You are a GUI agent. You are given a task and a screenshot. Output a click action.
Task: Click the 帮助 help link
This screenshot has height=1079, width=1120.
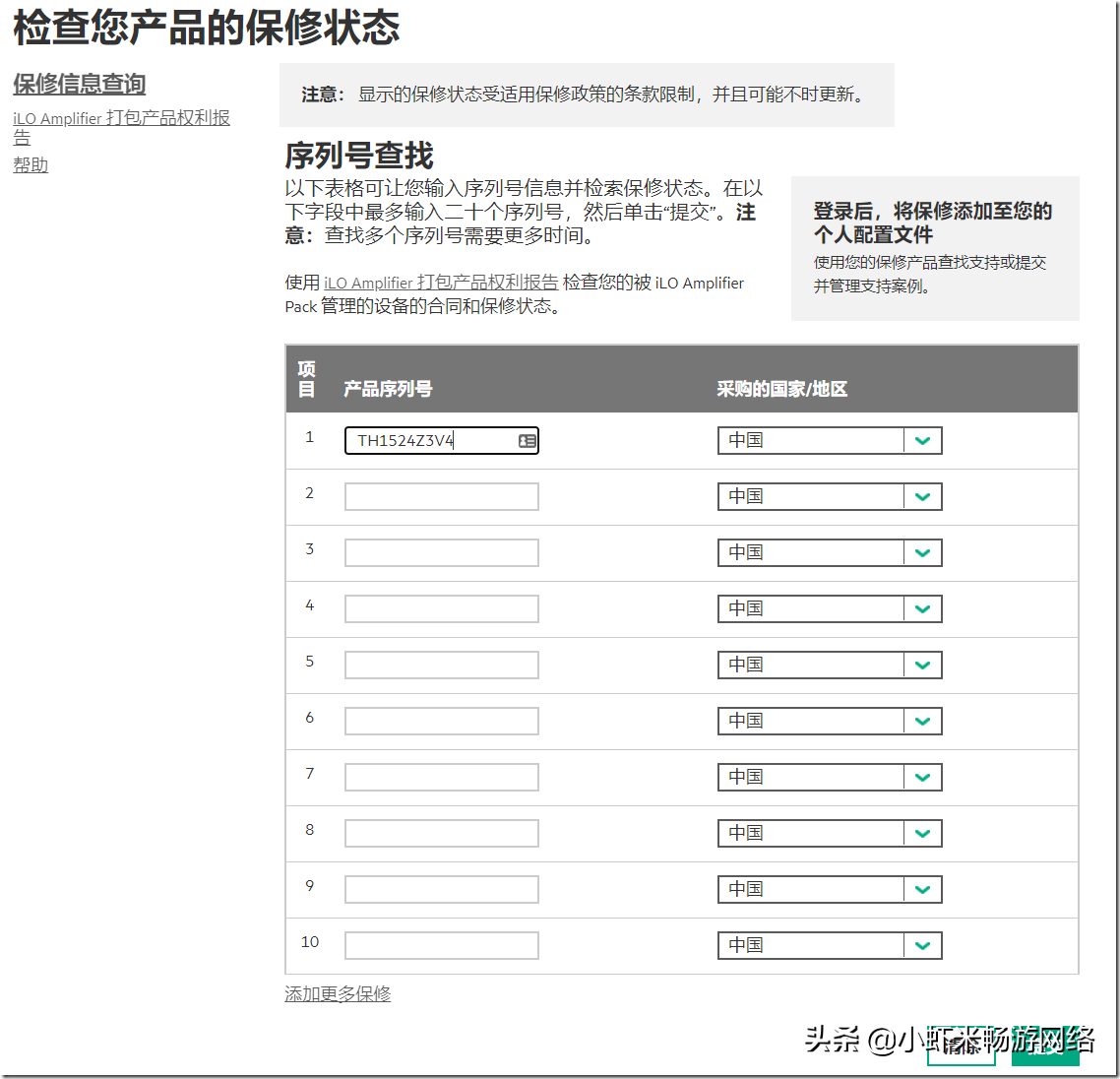31,165
